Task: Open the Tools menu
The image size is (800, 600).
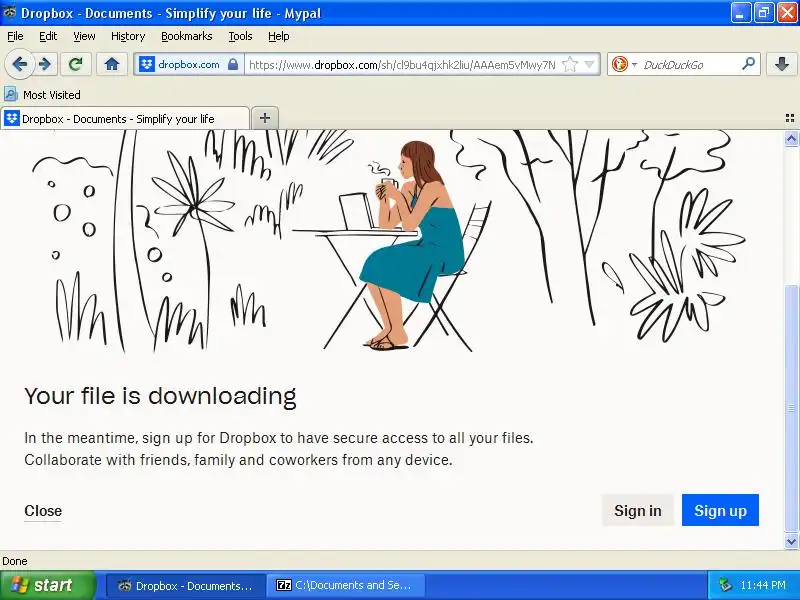Action: (240, 36)
